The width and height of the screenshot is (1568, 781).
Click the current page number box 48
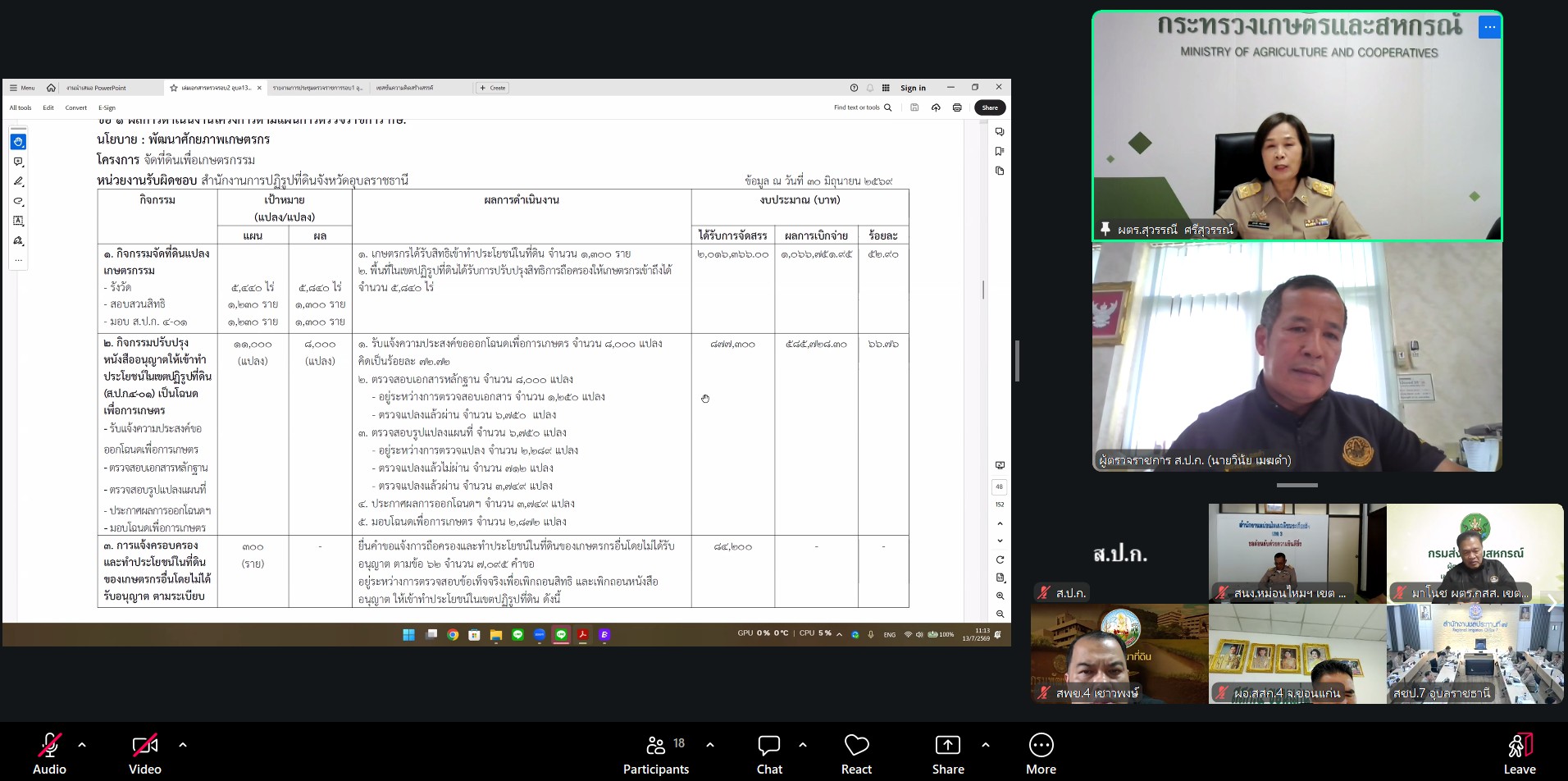1000,486
